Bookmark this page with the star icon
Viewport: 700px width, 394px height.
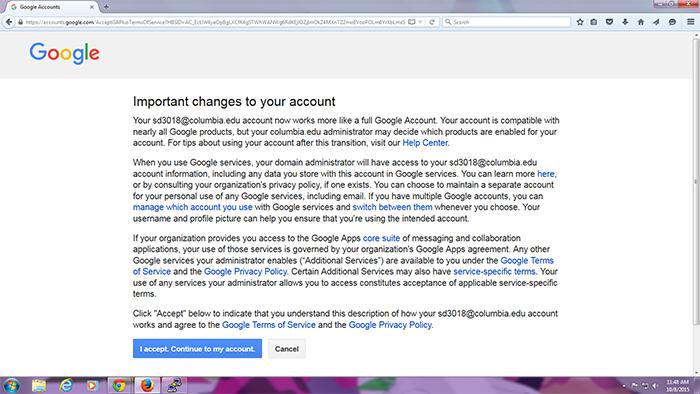pos(580,22)
